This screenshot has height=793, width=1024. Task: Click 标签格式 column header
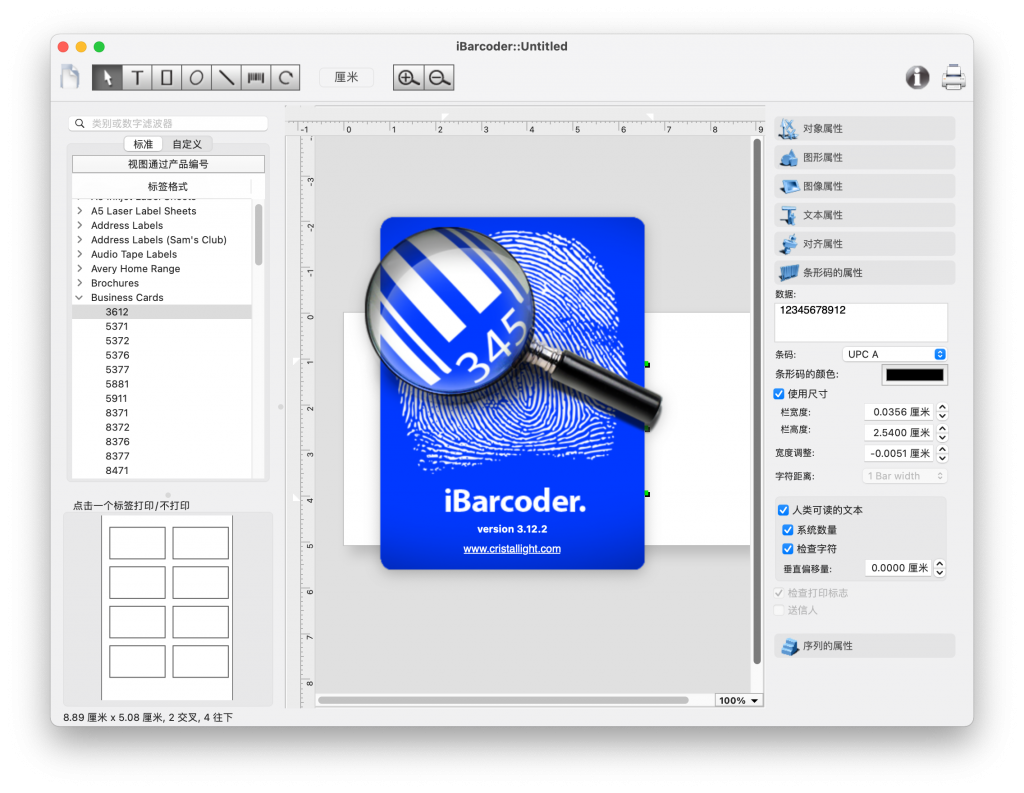click(x=168, y=186)
